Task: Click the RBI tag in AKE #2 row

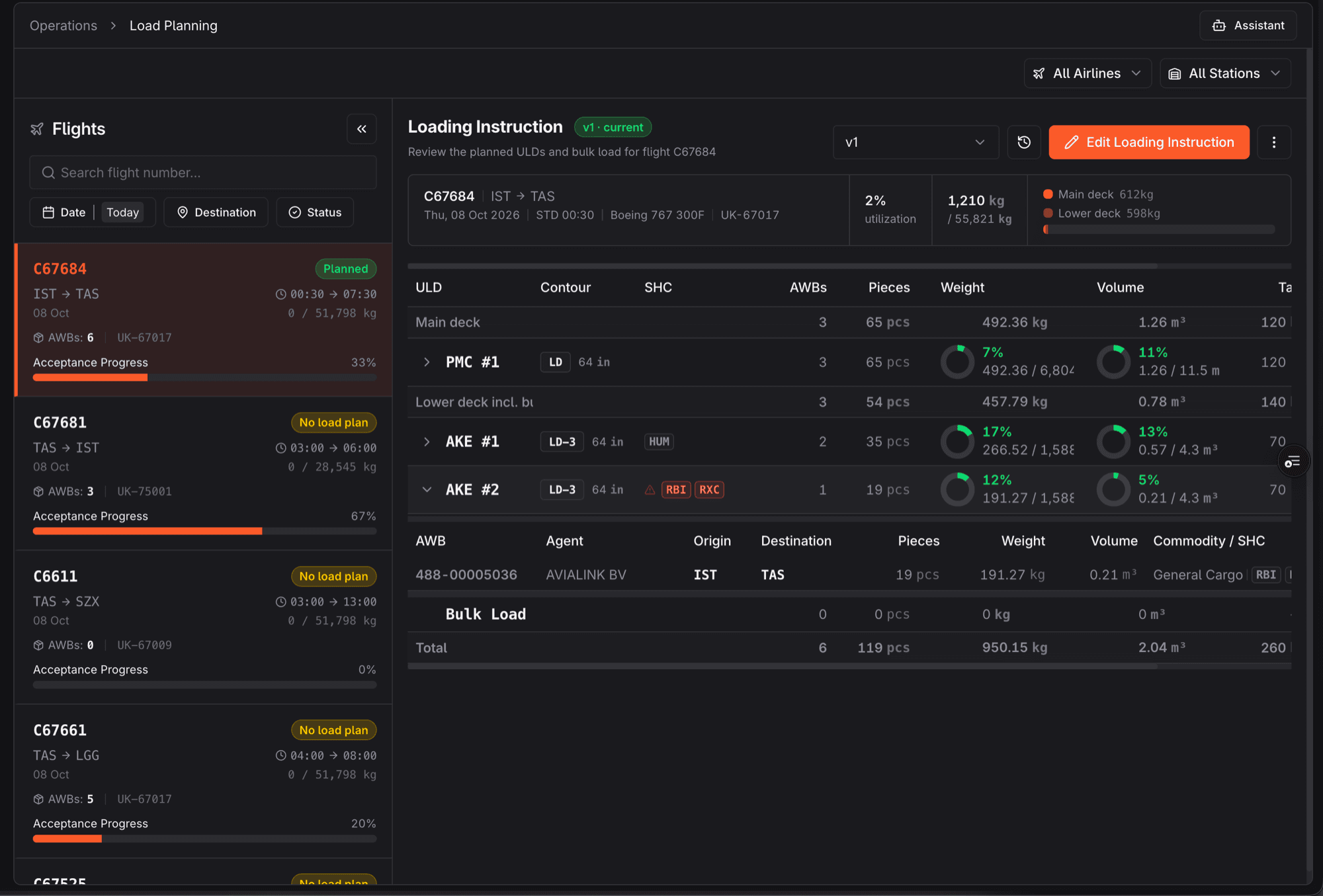Action: coord(676,490)
